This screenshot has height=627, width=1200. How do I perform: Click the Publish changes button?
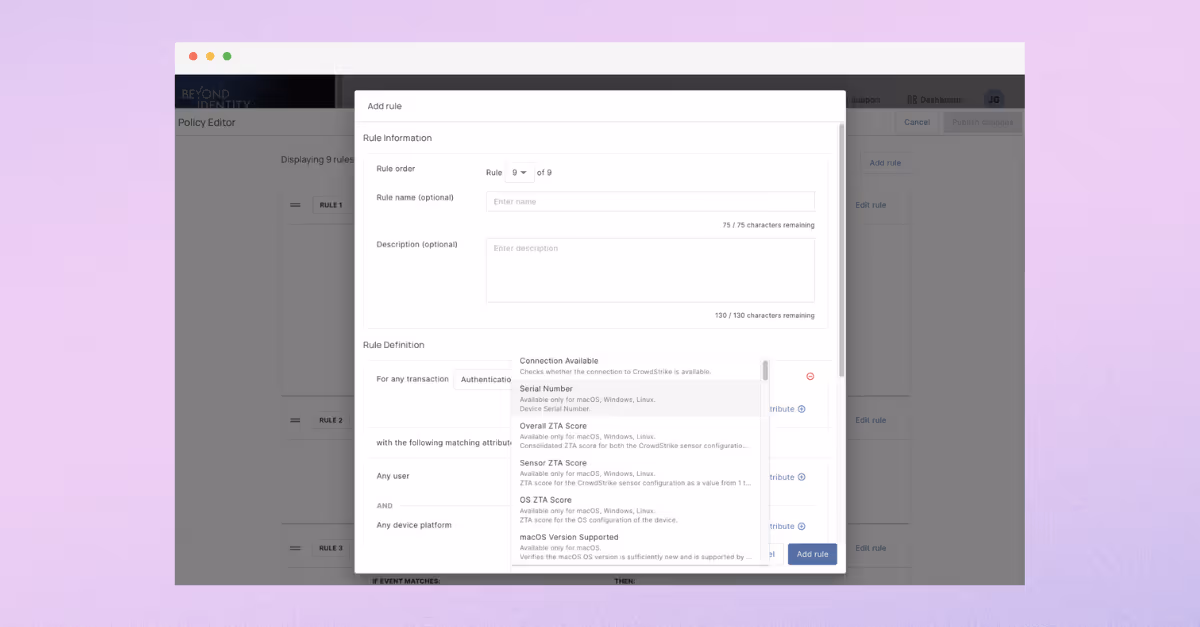[x=982, y=122]
